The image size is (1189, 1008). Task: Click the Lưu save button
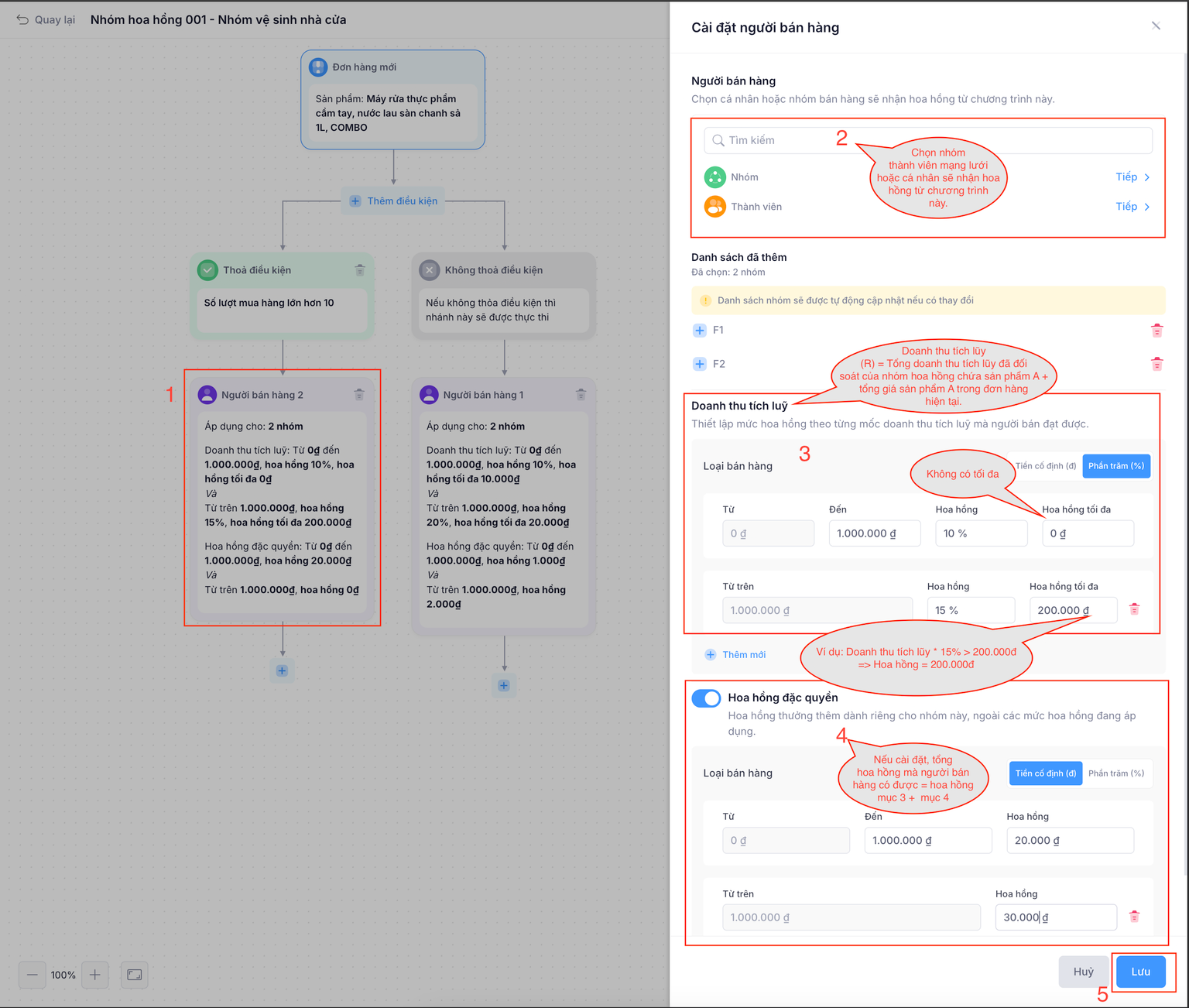(1140, 972)
